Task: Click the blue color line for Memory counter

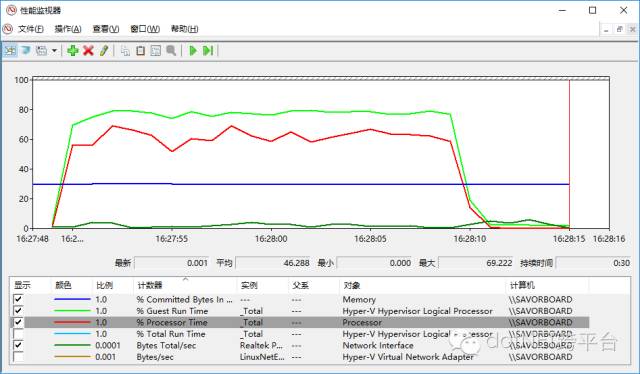Action: click(72, 299)
